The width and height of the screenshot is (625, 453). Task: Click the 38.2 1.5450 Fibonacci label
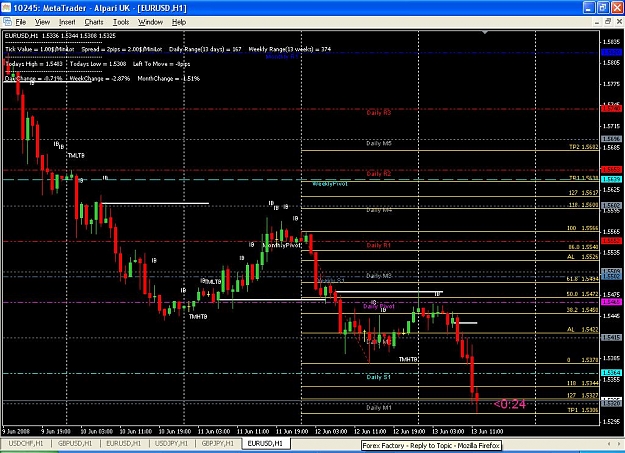coord(582,310)
